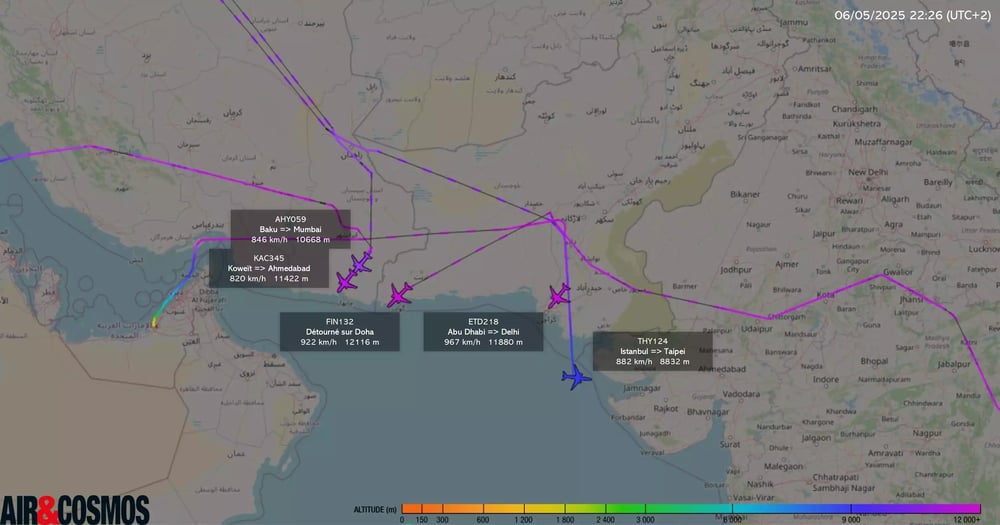The height and width of the screenshot is (525, 1000).
Task: Click the 12 000+ legend value
Action: coord(967,520)
